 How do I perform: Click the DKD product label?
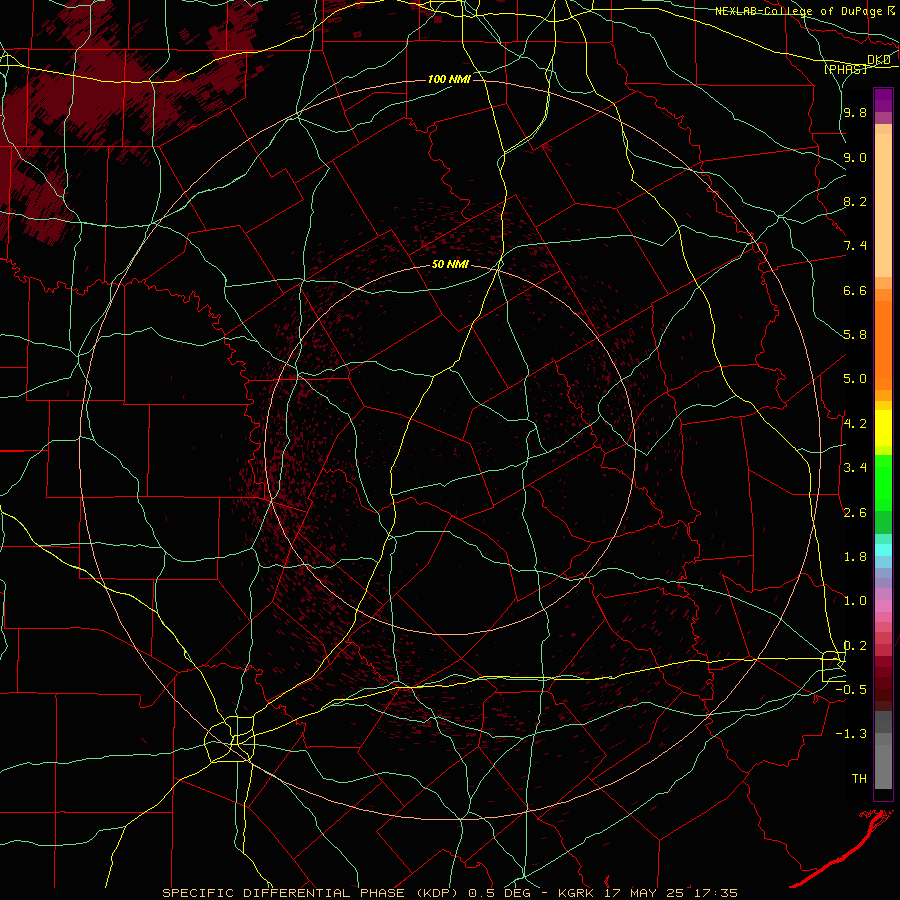pyautogui.click(x=879, y=60)
